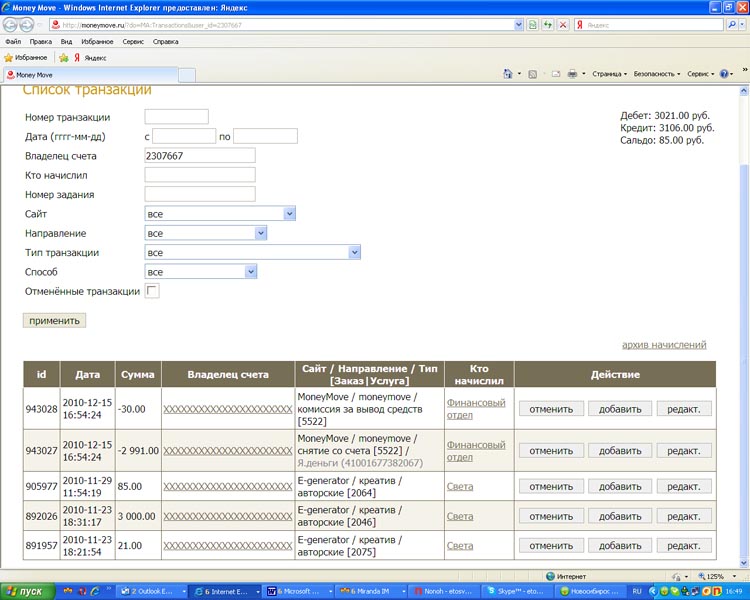750x600 pixels.
Task: Open Miranda IM group in taskbar
Action: [371, 591]
